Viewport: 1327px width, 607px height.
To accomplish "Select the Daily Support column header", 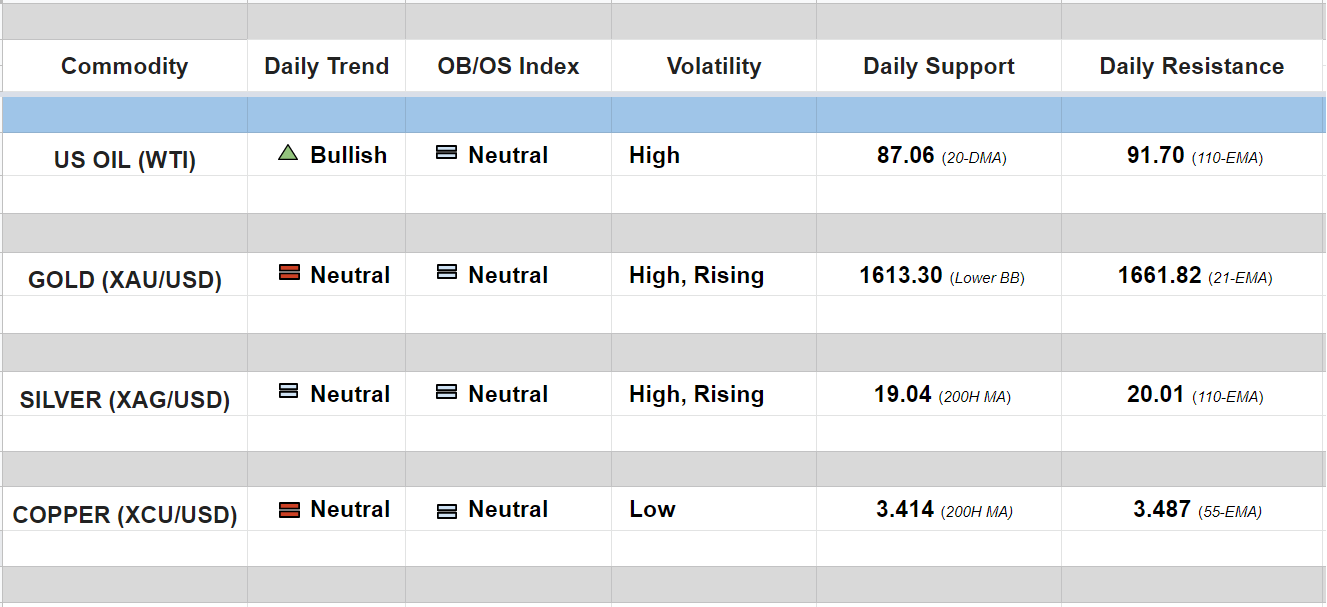I will (939, 66).
